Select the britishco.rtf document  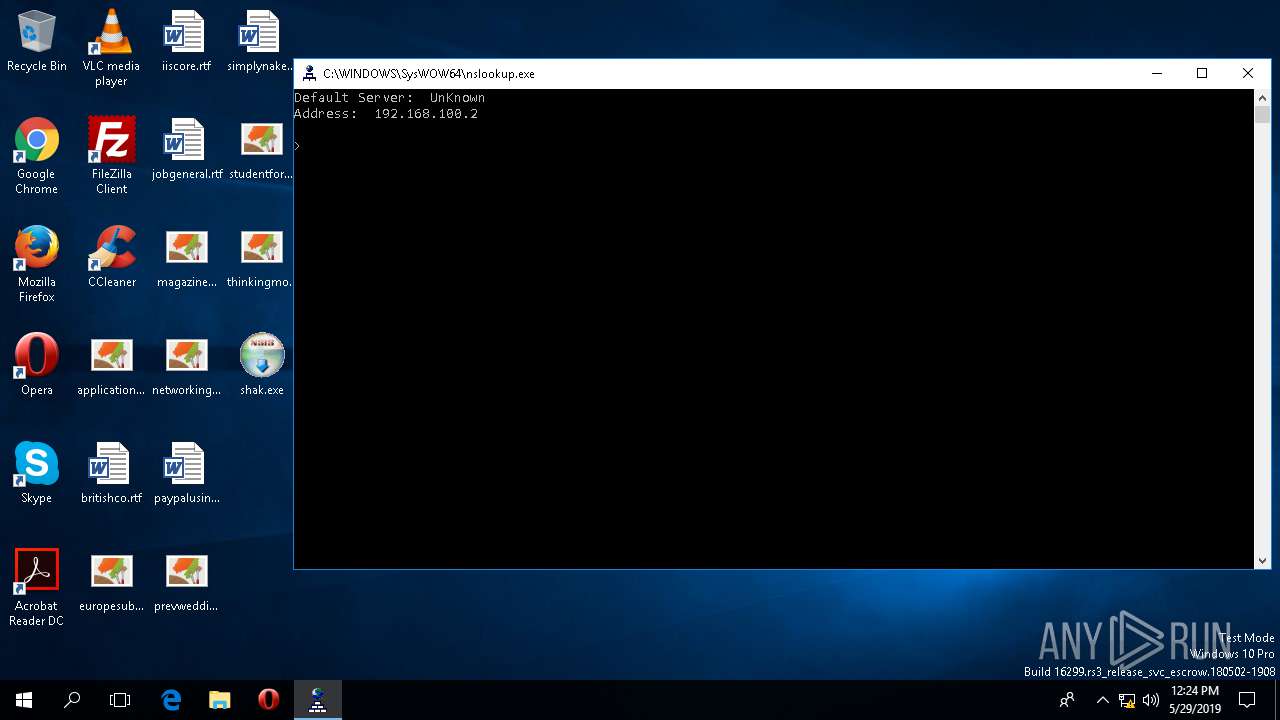coord(111,474)
